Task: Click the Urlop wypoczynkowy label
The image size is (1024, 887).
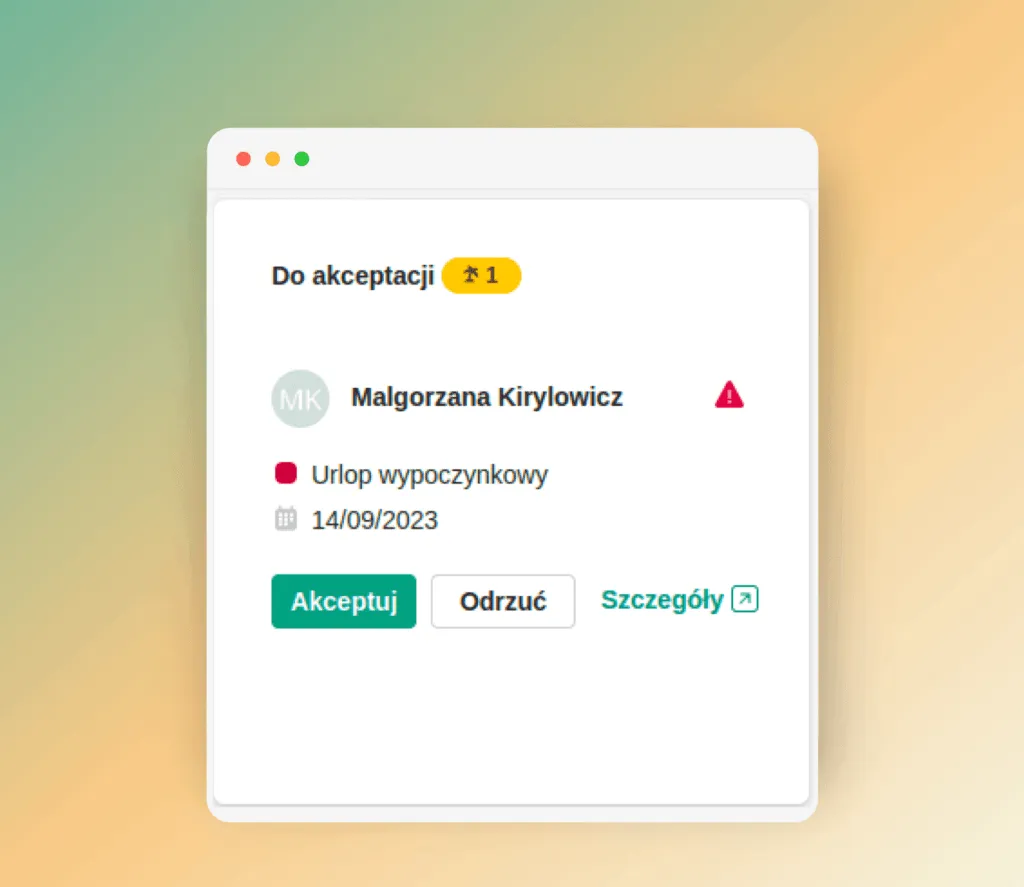Action: coord(430,475)
